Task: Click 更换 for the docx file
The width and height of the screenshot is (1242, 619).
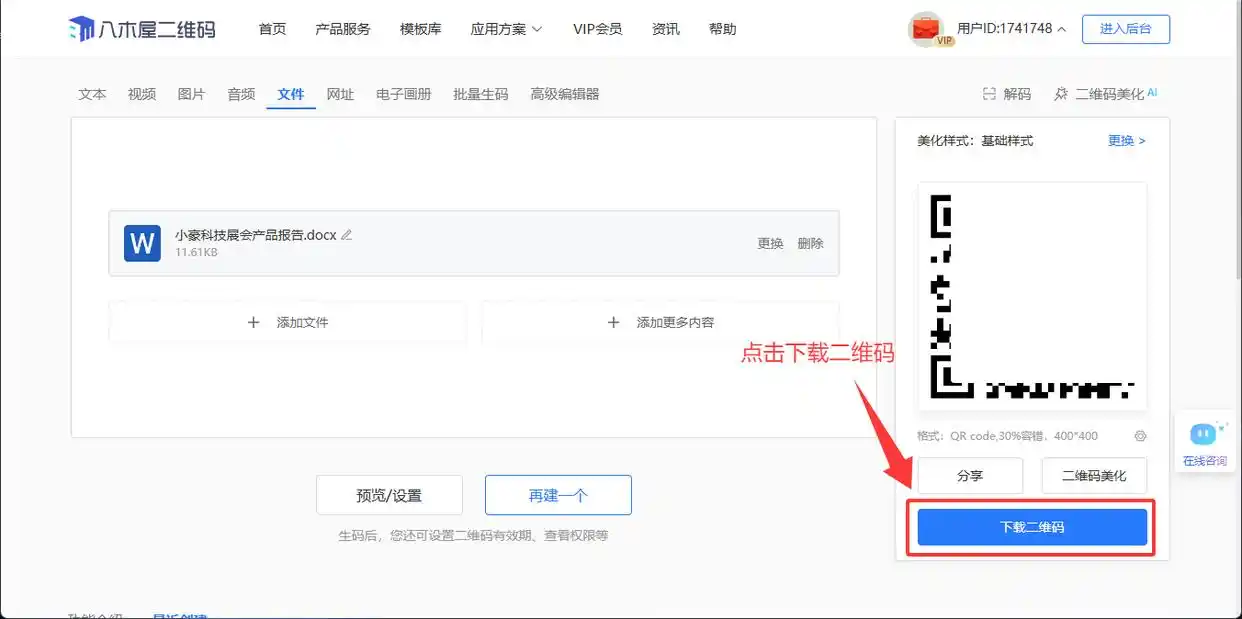Action: coord(770,243)
